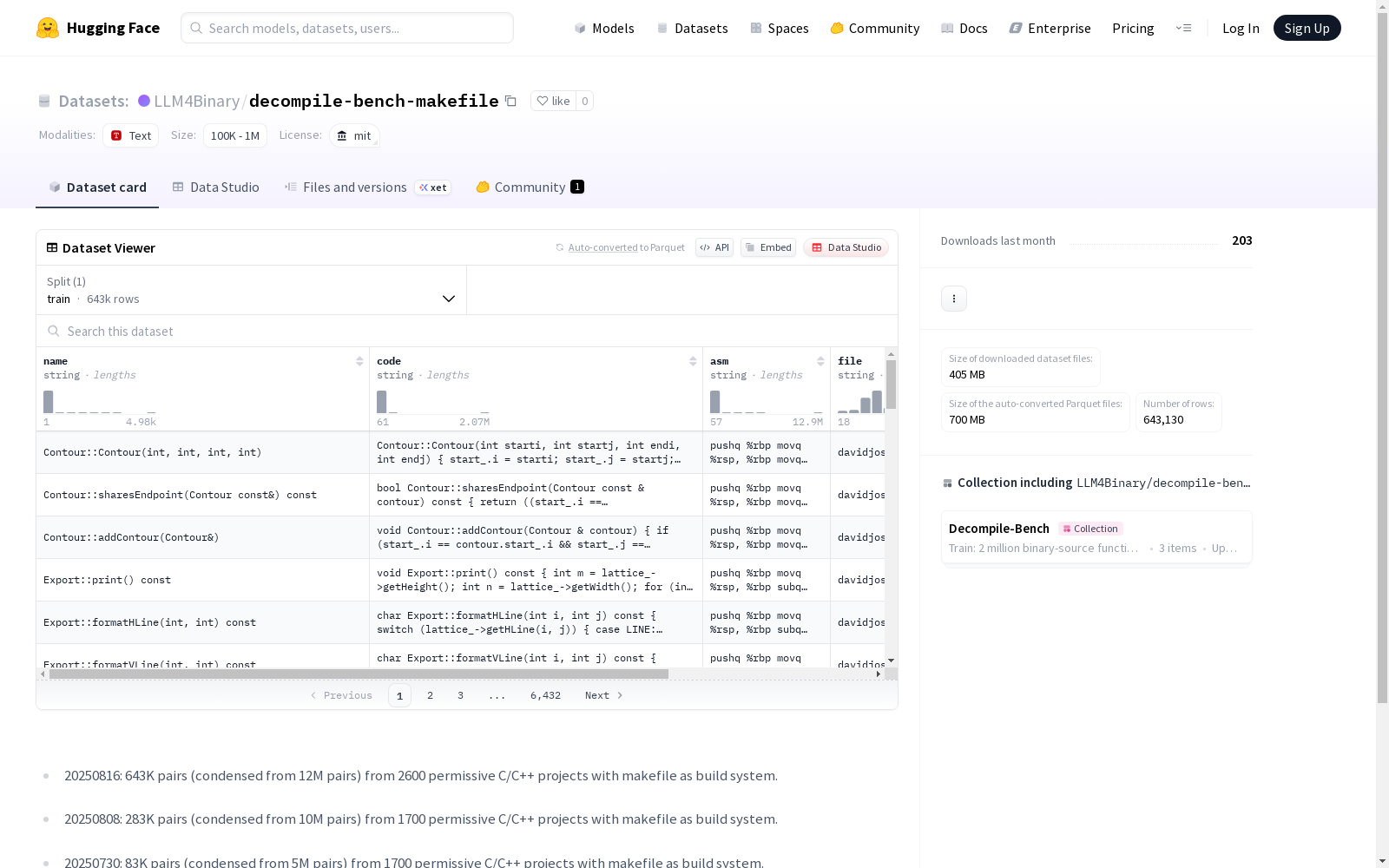The height and width of the screenshot is (868, 1389).
Task: Go to page 3 of the dataset
Action: pos(460,695)
